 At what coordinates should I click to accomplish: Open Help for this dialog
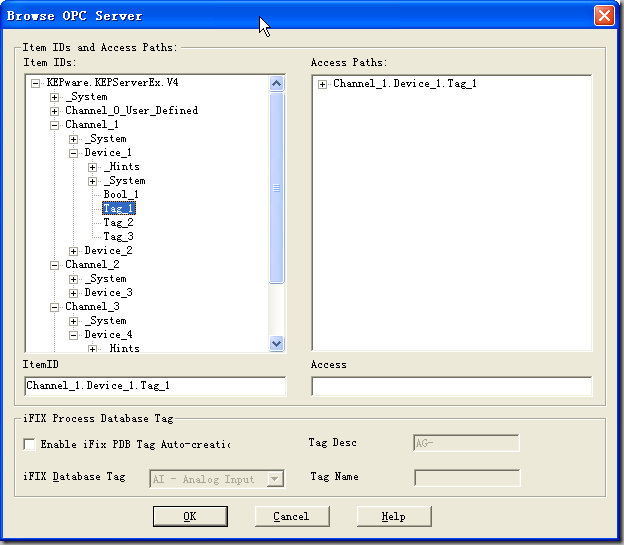(x=394, y=516)
